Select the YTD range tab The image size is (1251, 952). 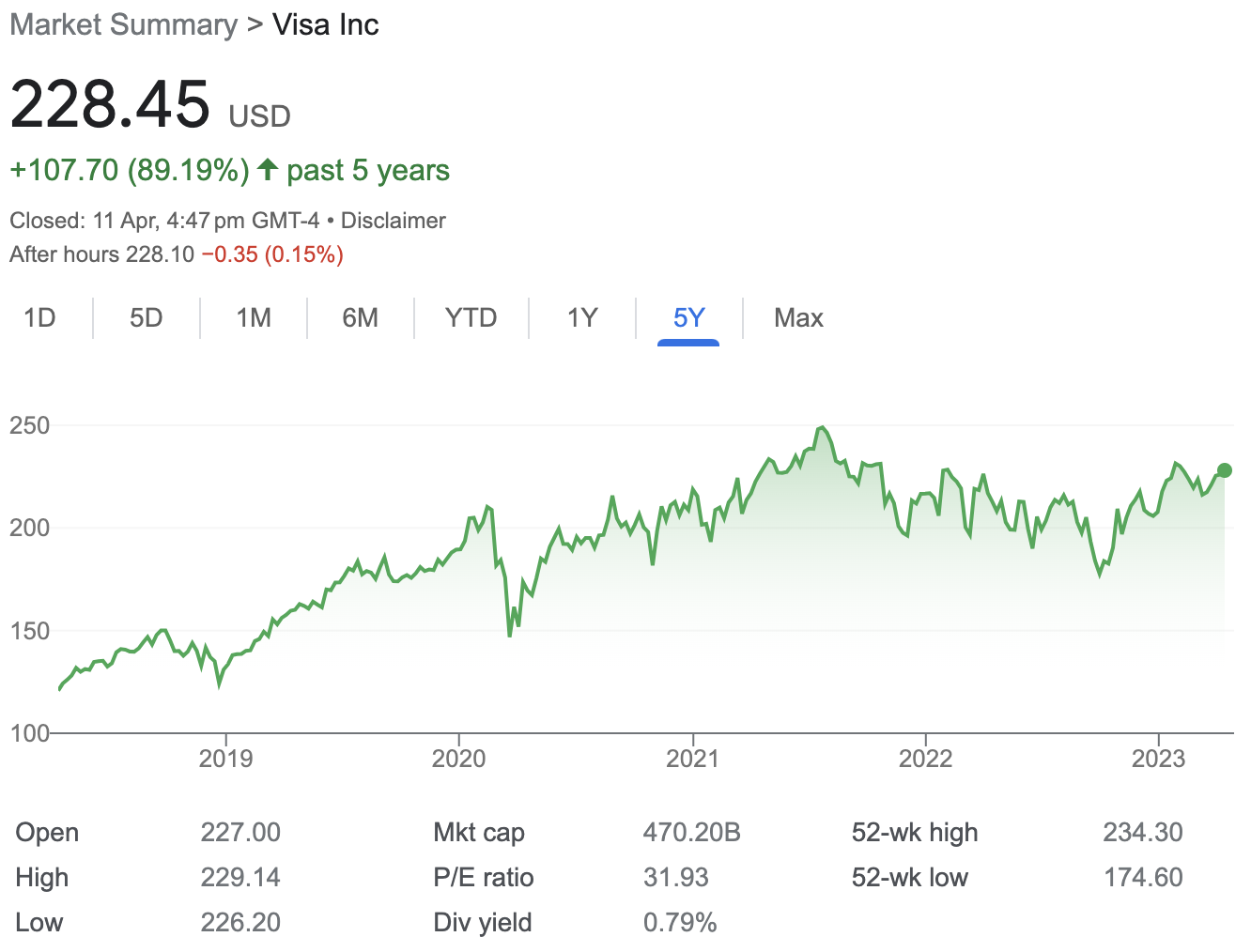coord(471,318)
